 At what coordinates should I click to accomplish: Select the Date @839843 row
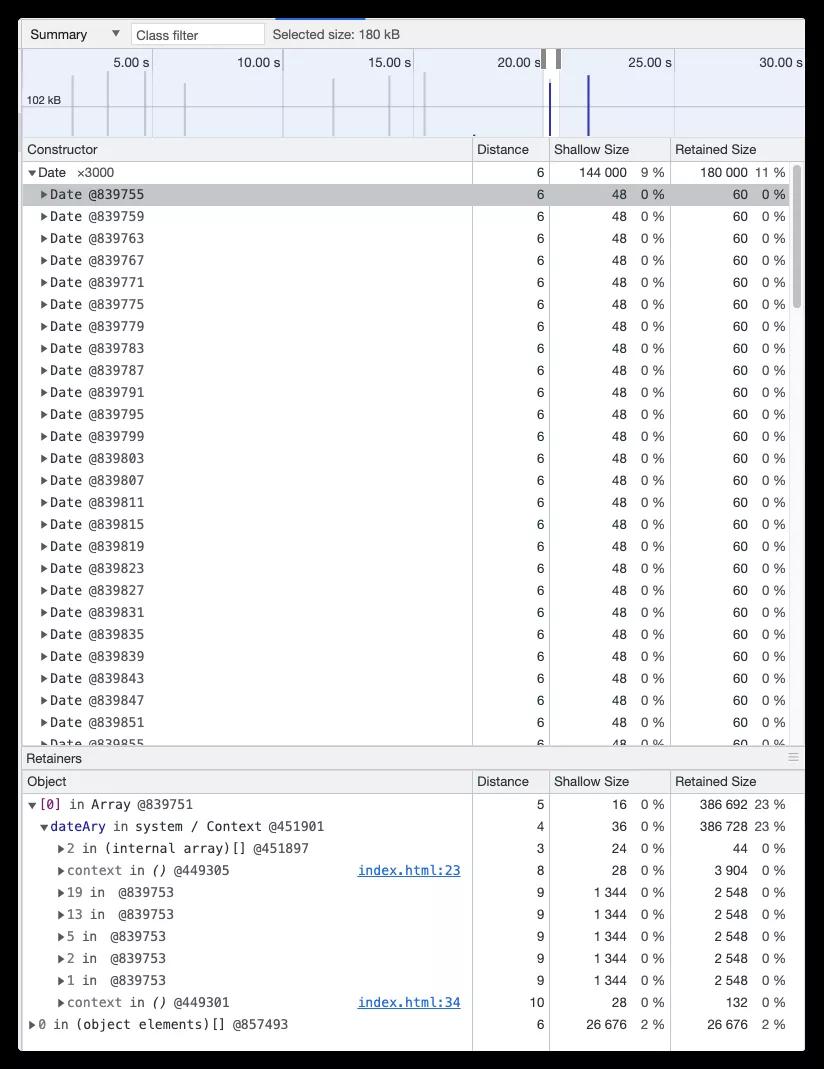click(x=406, y=678)
